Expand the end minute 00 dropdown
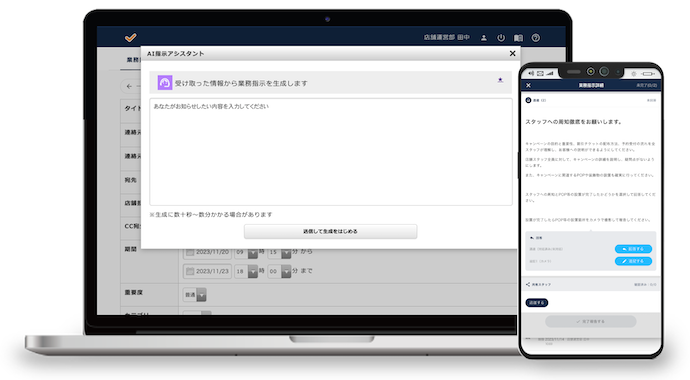 (286, 271)
